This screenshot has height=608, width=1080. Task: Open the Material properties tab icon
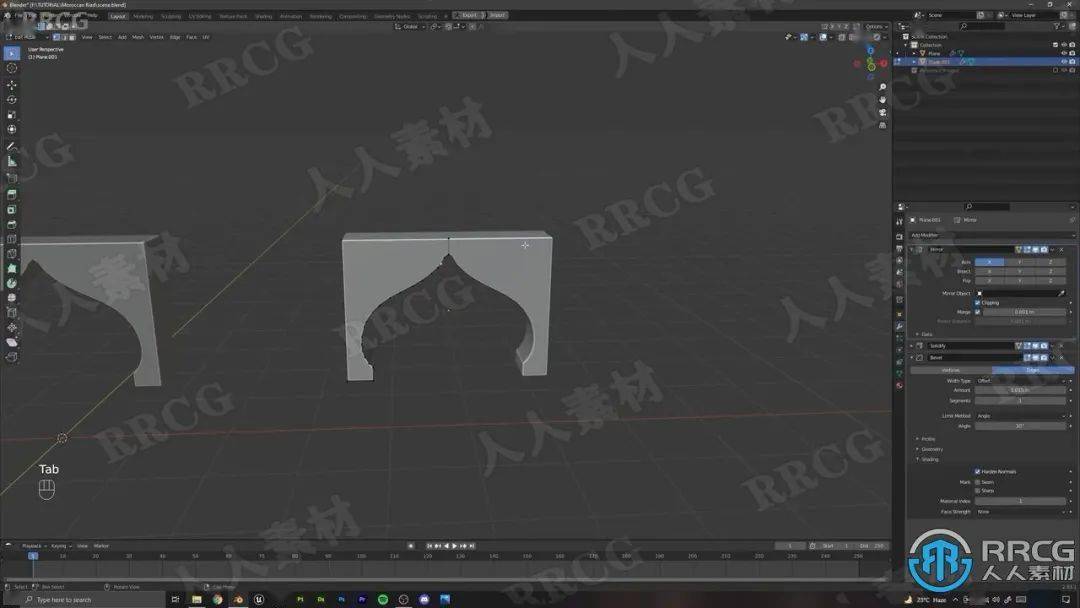(900, 386)
